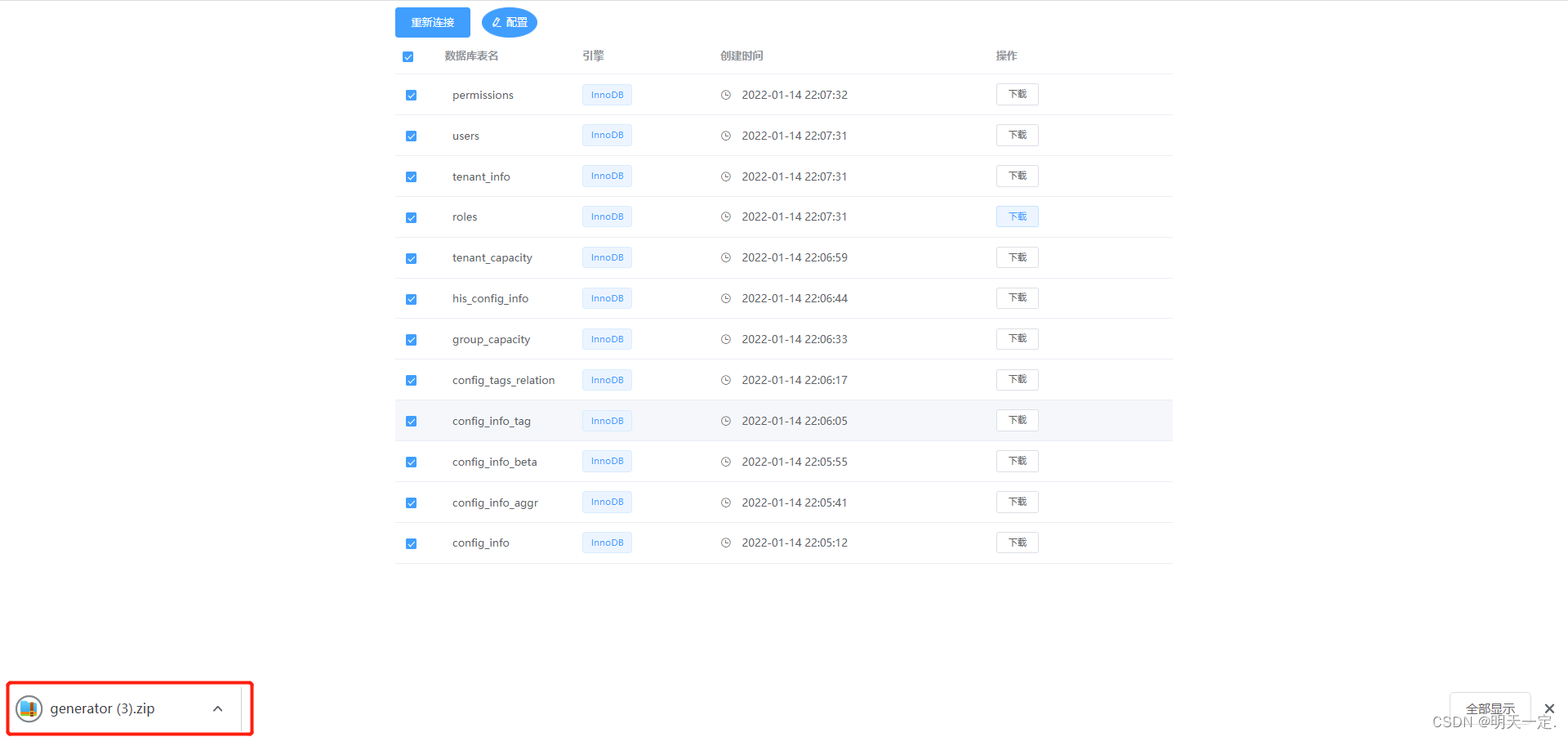Viewport: 1568px width, 737px height.
Task: Close the browser download bar
Action: point(1549,708)
